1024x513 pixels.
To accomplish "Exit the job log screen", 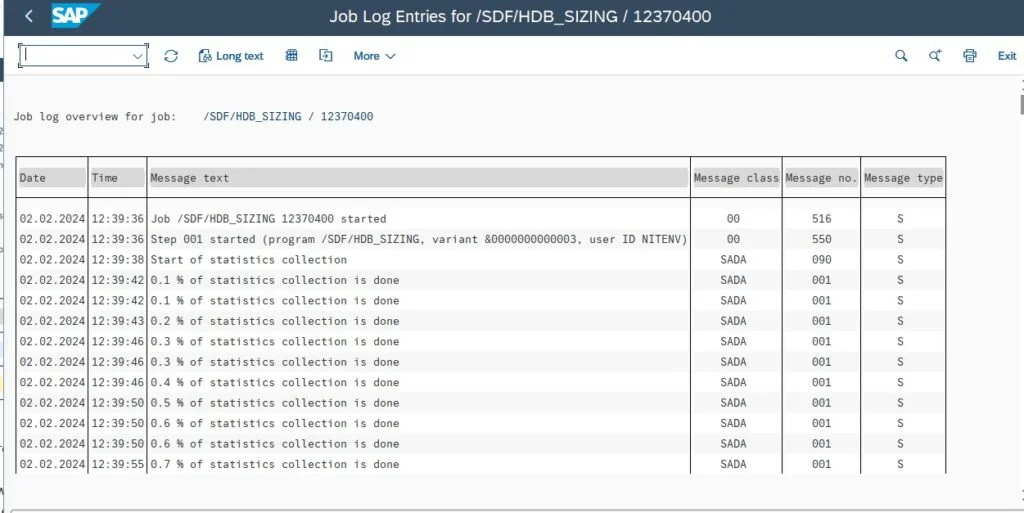I will (1007, 56).
